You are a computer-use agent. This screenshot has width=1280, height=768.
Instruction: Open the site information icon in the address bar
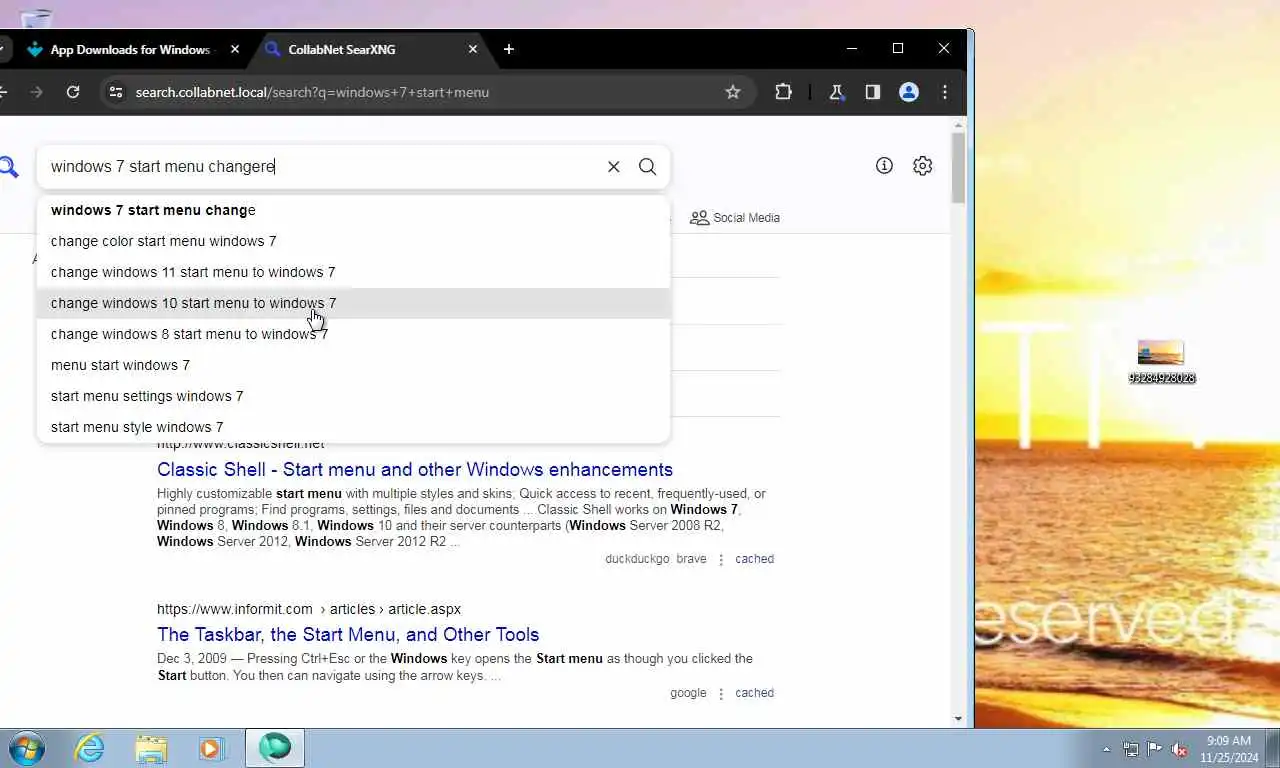pyautogui.click(x=116, y=92)
